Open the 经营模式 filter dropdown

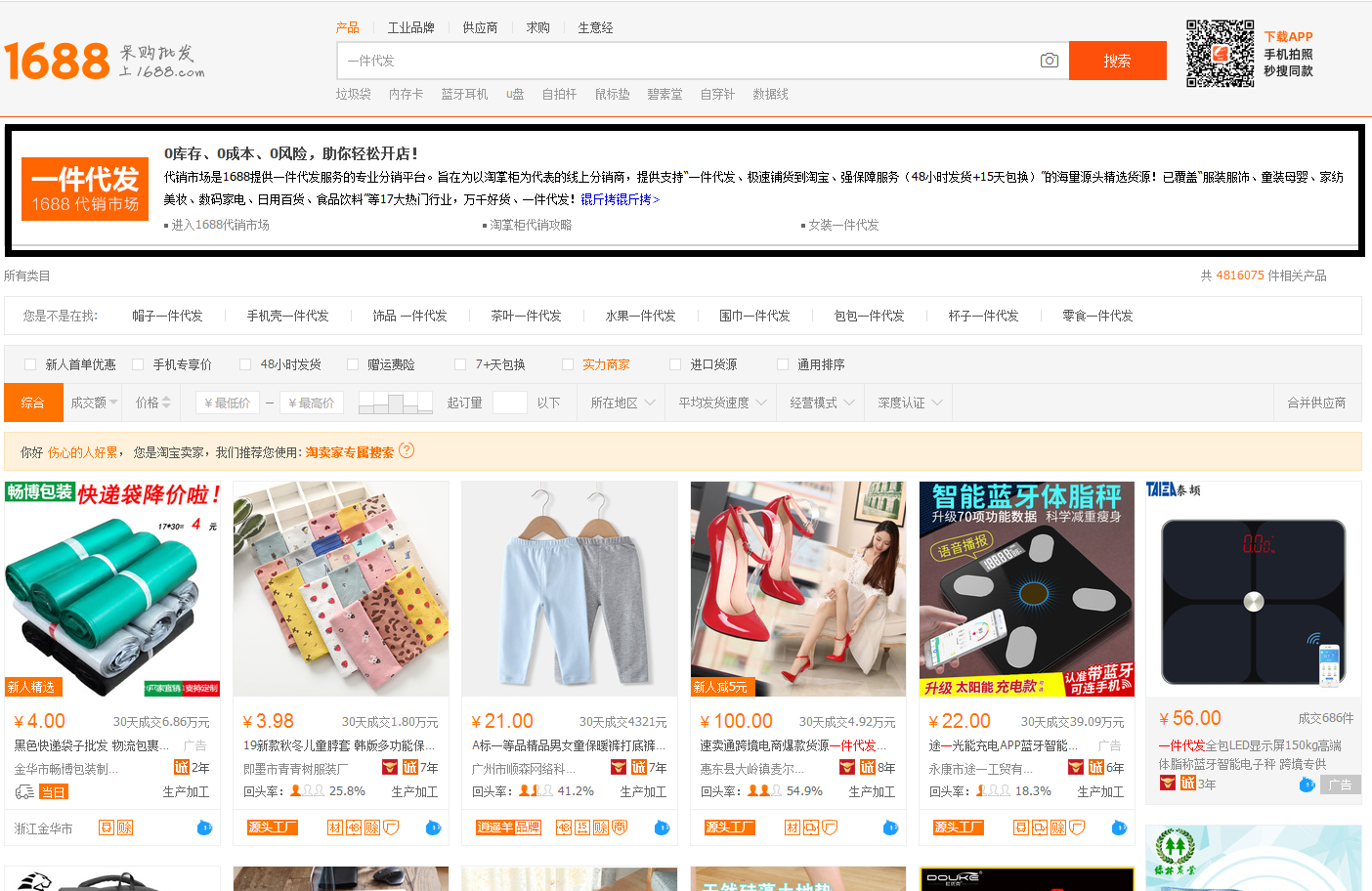pos(822,403)
